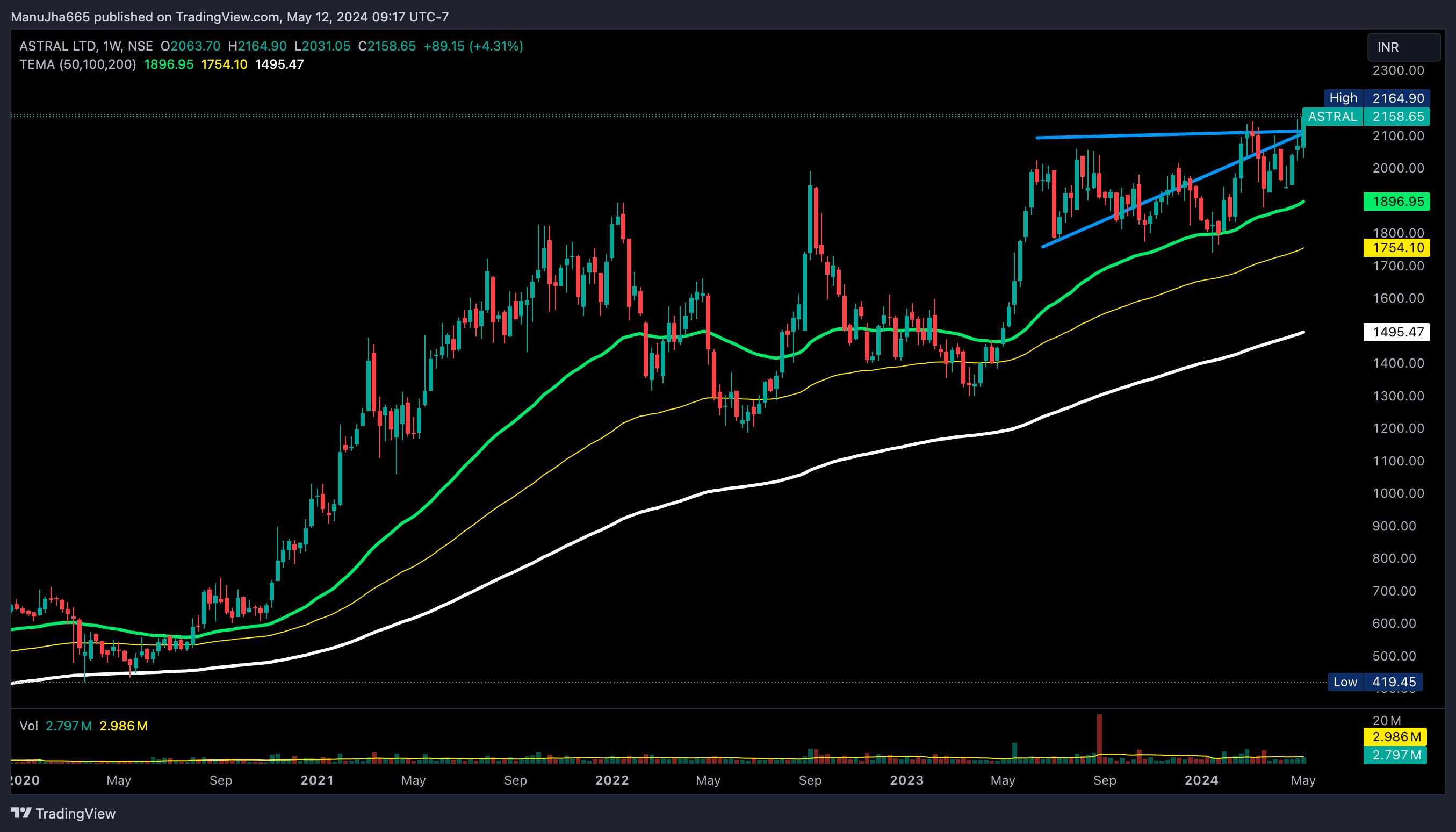Viewport: 1456px width, 832px height.
Task: Click the close price C2158.65 value
Action: pyautogui.click(x=387, y=46)
